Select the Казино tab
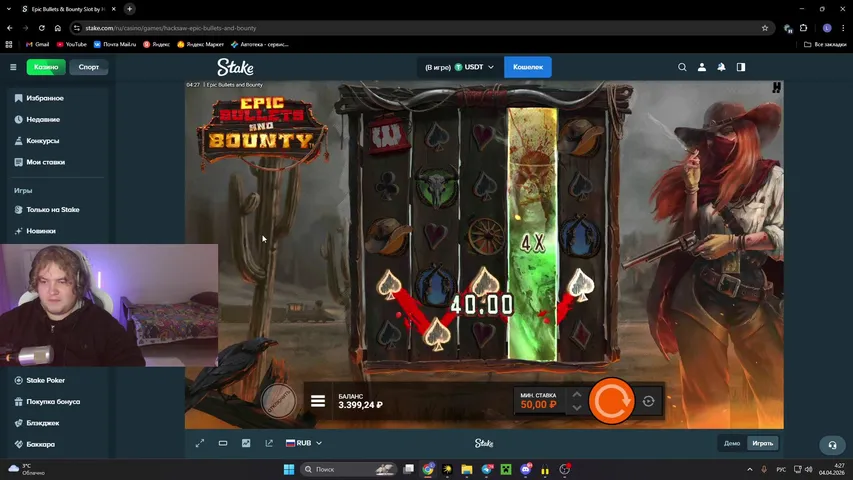Viewport: 853px width, 480px height. (46, 67)
